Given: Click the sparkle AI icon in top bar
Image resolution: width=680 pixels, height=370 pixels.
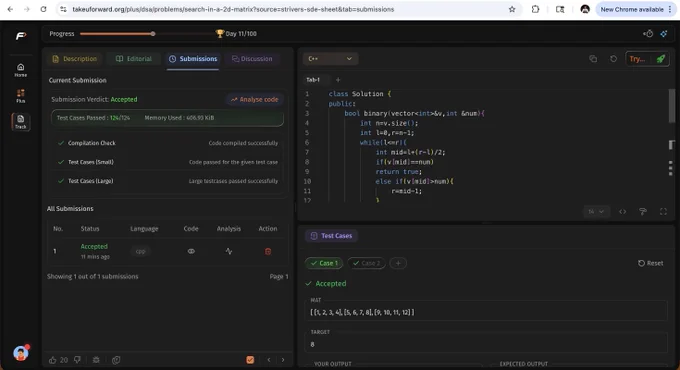Looking at the screenshot, I should click(x=664, y=34).
